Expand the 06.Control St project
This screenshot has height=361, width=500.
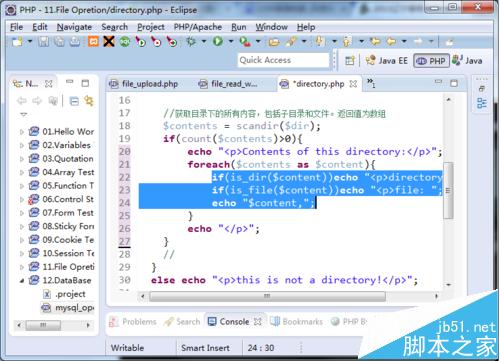point(22,200)
